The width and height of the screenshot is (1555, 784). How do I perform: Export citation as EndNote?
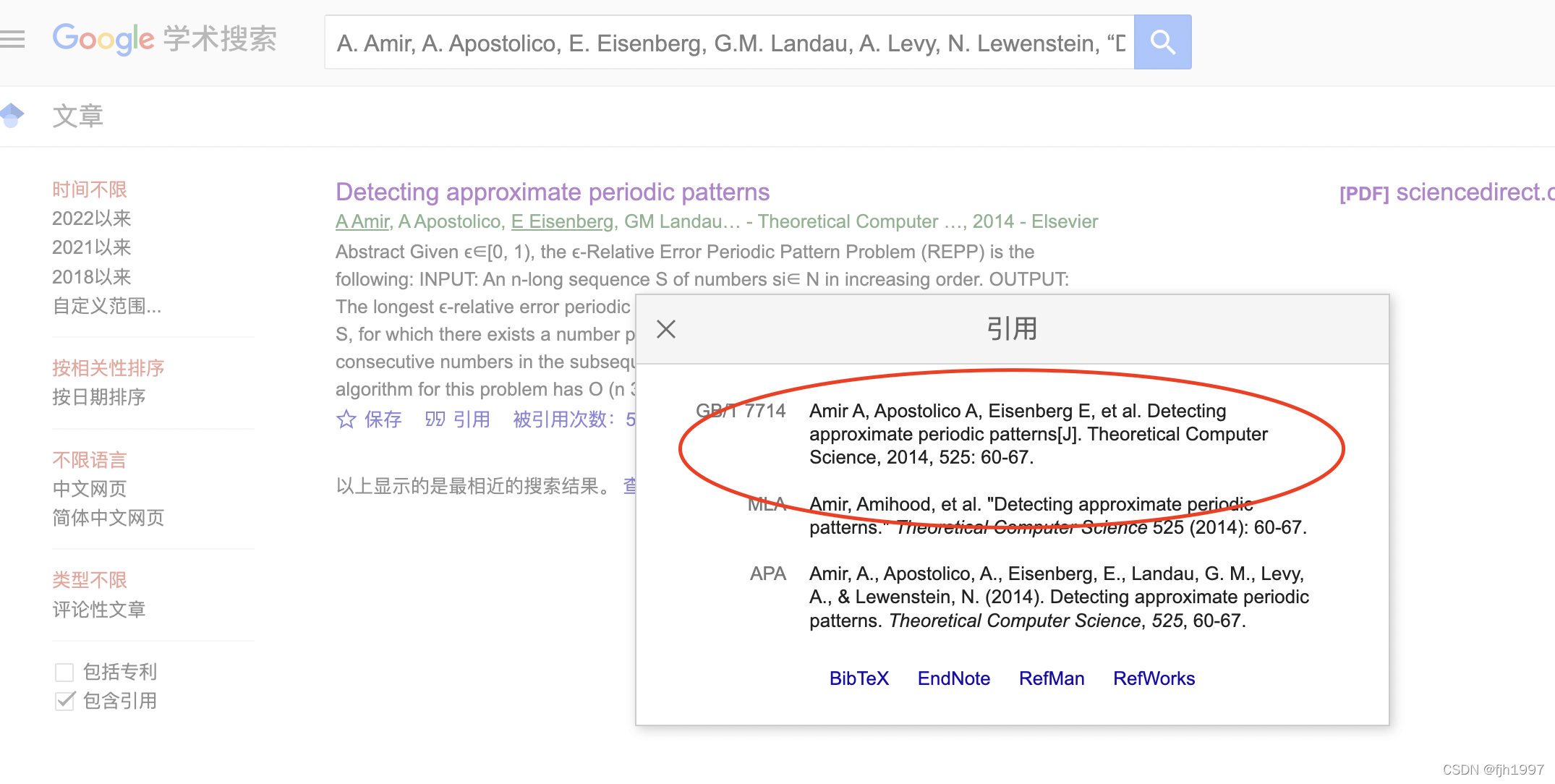pyautogui.click(x=953, y=678)
